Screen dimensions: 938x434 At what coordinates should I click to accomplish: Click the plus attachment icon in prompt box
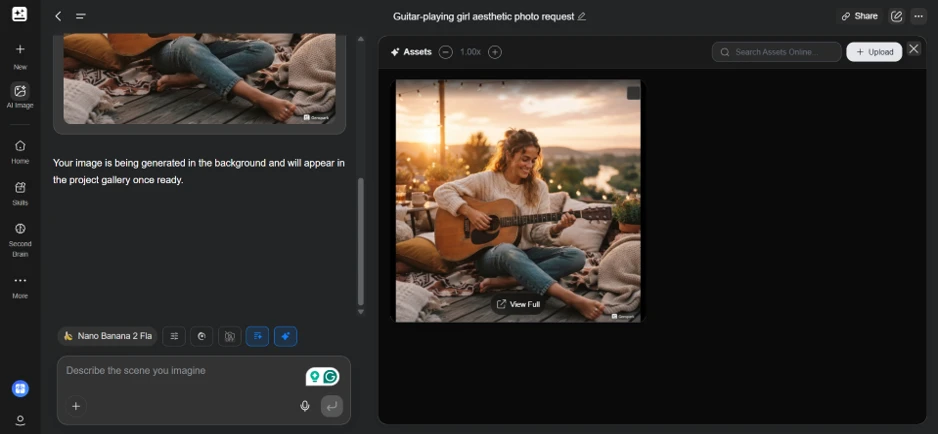pyautogui.click(x=76, y=406)
